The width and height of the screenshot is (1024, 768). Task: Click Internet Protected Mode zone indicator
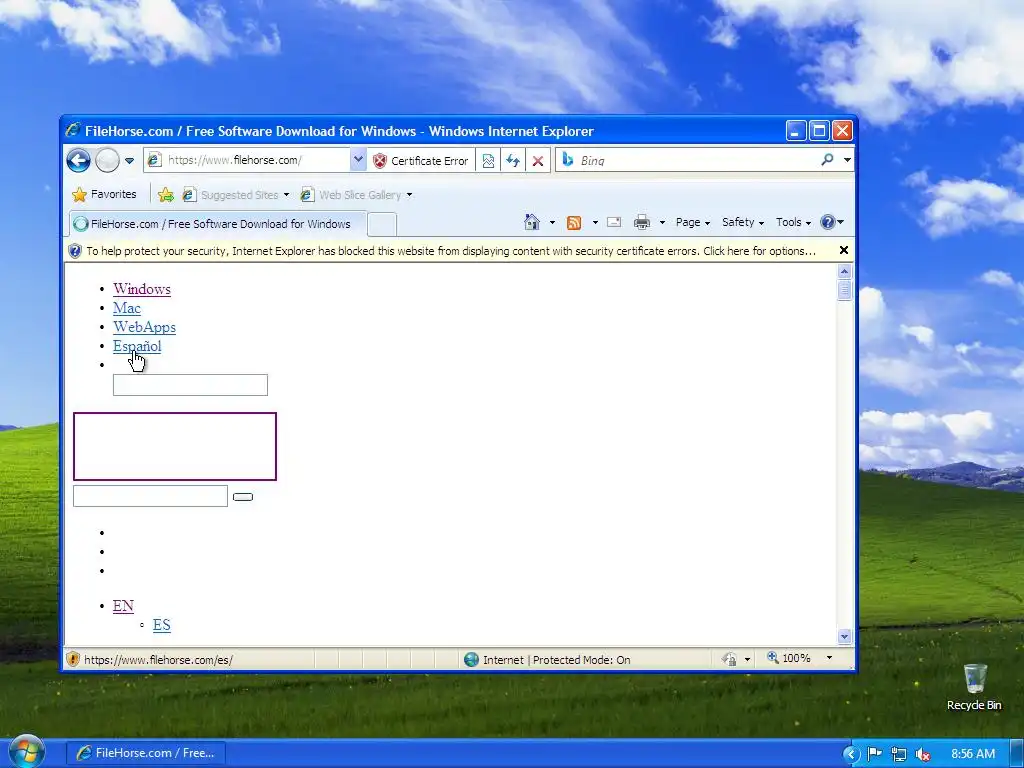coord(547,660)
